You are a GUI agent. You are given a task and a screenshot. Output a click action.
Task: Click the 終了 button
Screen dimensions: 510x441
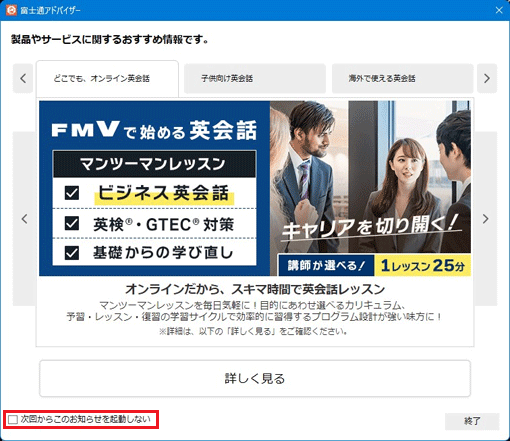click(472, 421)
